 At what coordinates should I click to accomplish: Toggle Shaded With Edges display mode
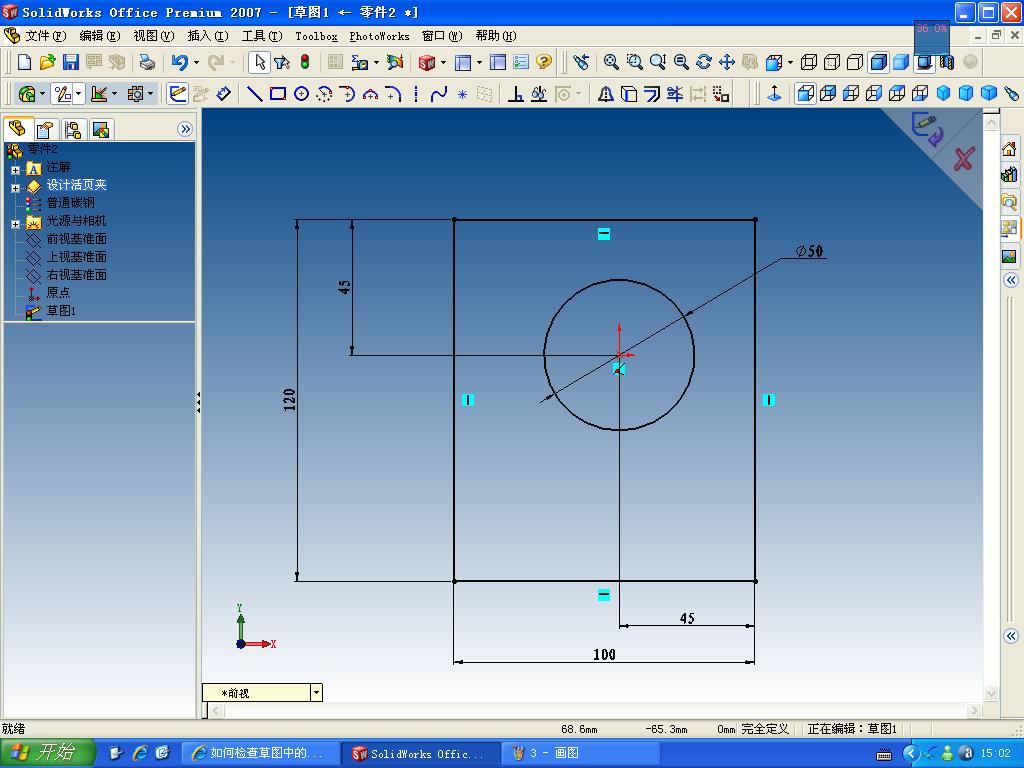coord(878,62)
